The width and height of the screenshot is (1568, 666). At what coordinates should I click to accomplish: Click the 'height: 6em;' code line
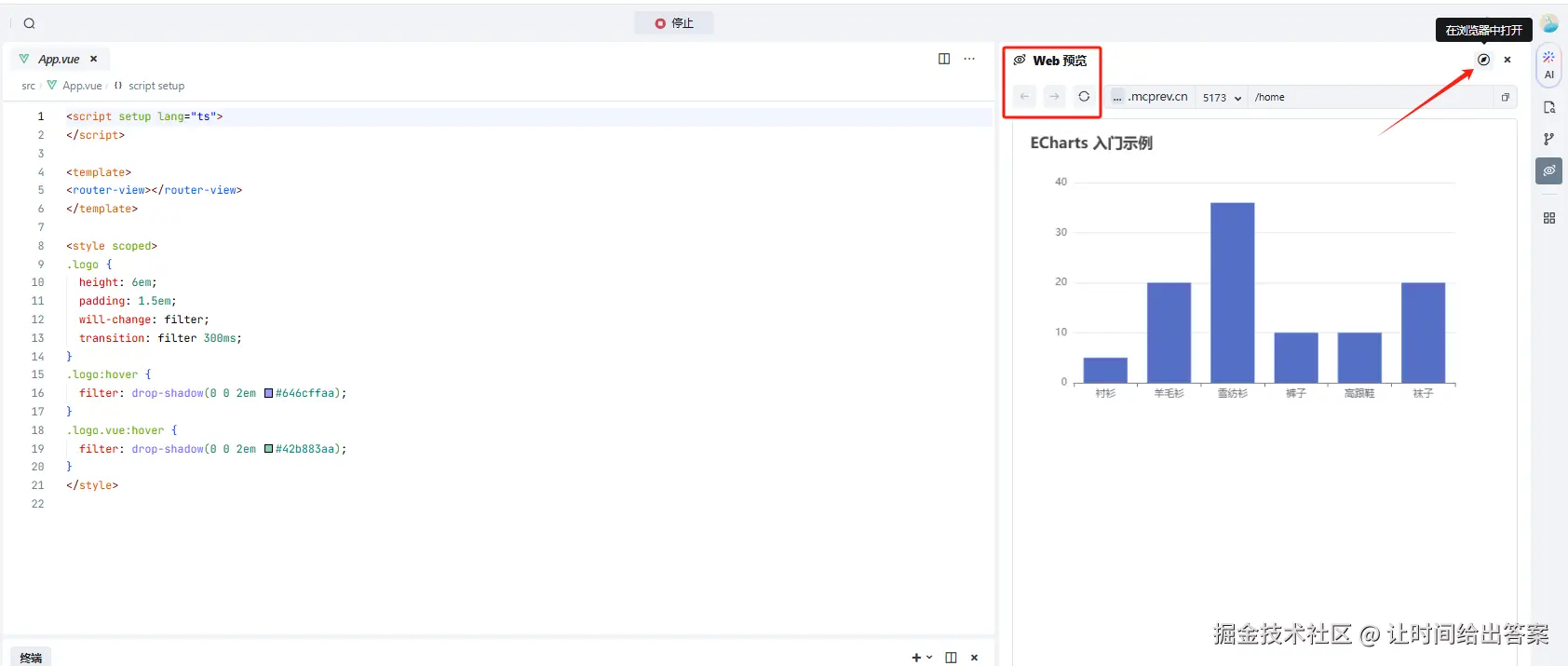click(118, 282)
